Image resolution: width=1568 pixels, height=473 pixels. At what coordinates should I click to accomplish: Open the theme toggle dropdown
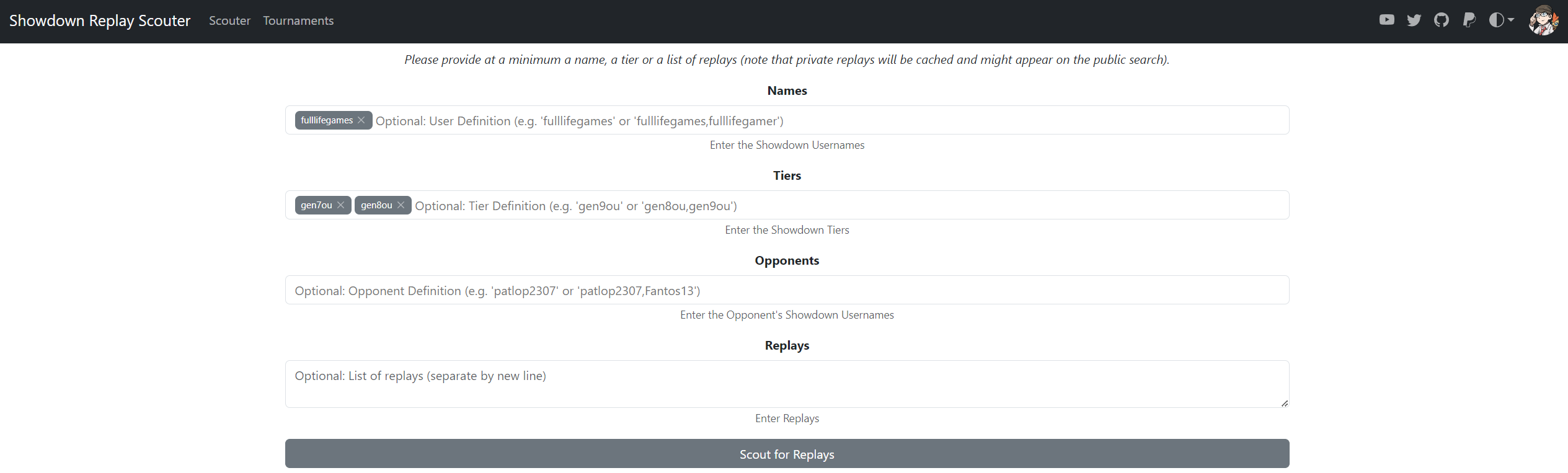tap(1501, 20)
